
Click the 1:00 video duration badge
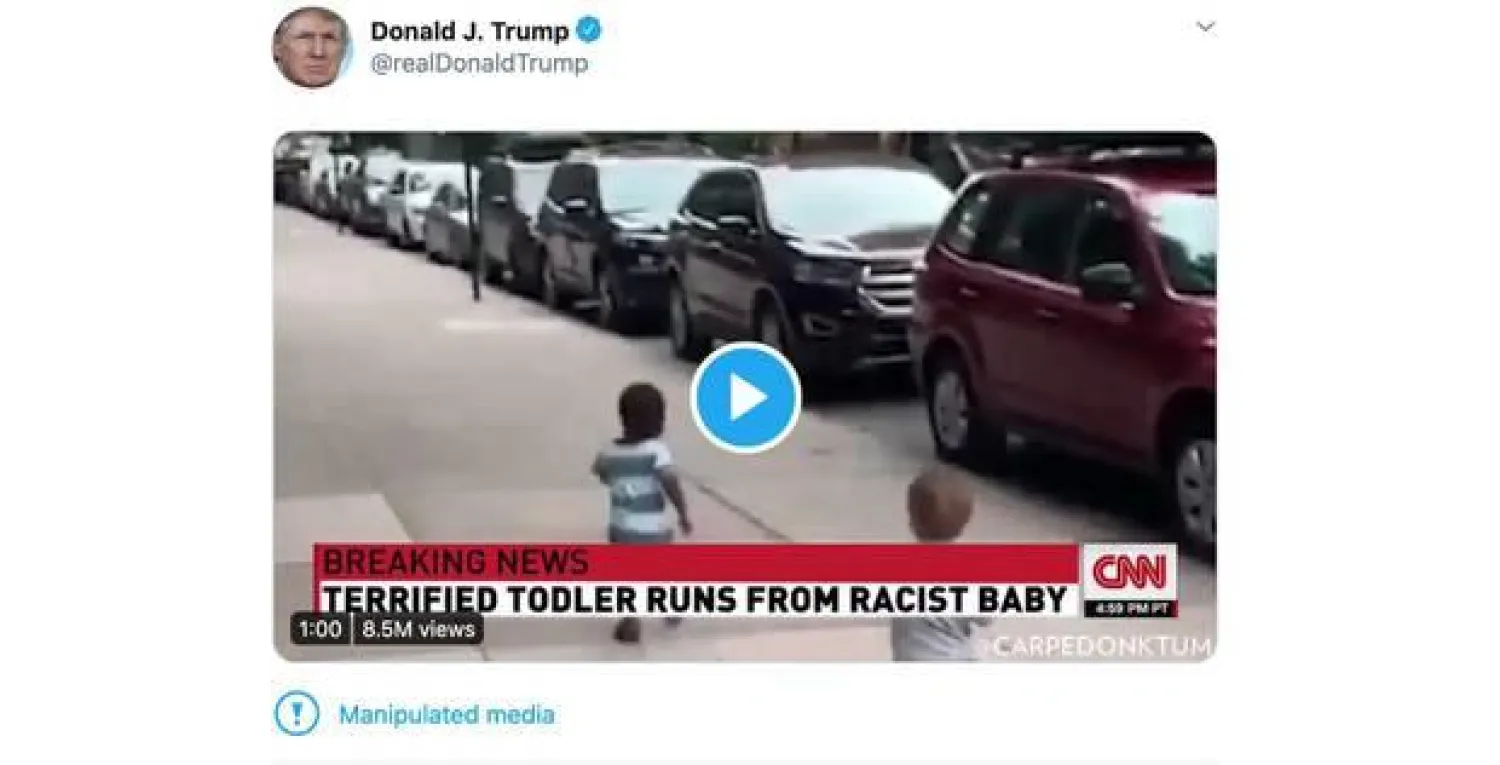(x=320, y=629)
